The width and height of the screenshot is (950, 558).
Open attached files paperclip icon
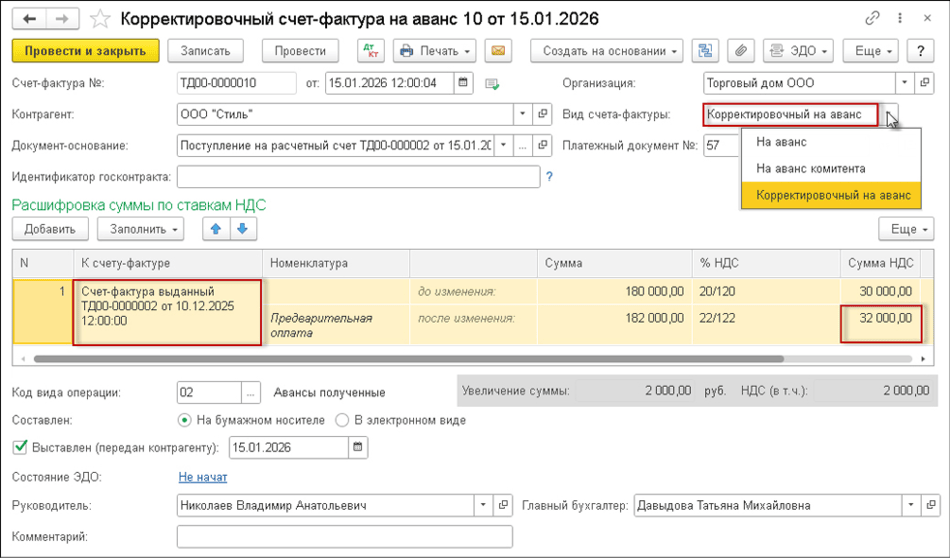coord(741,51)
